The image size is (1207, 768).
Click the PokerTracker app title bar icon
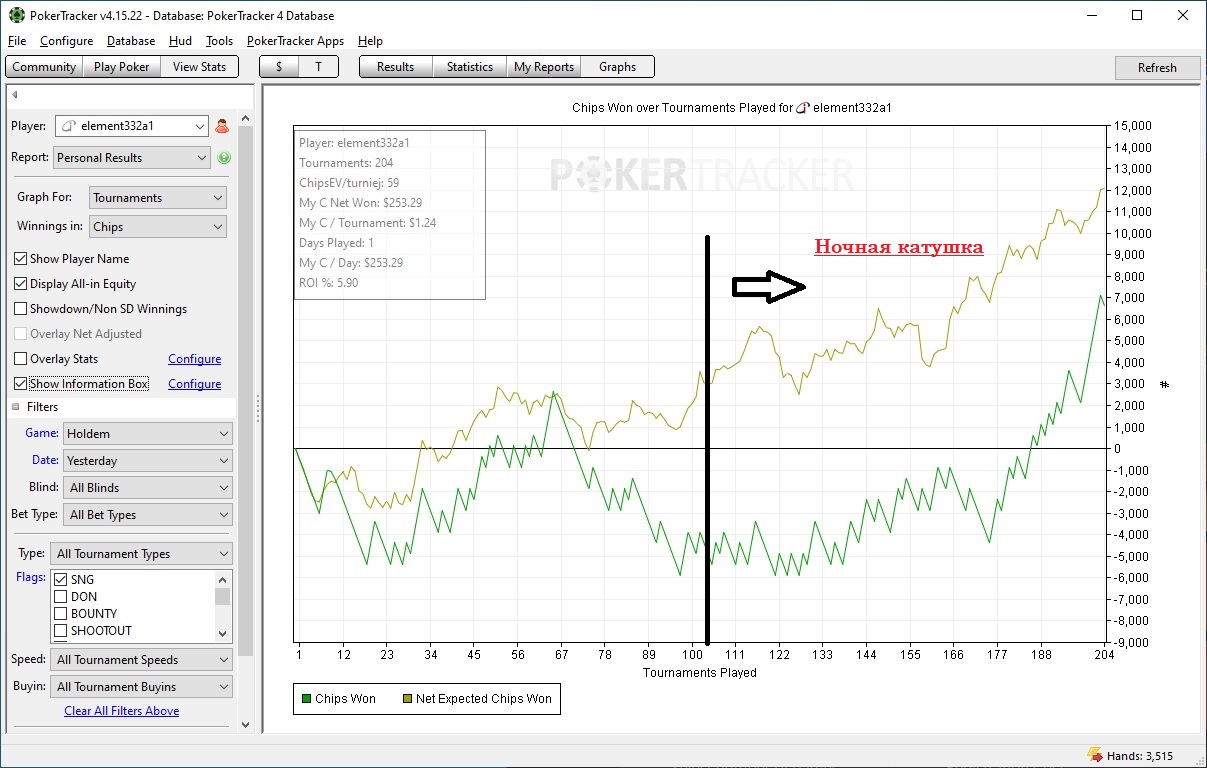point(15,15)
